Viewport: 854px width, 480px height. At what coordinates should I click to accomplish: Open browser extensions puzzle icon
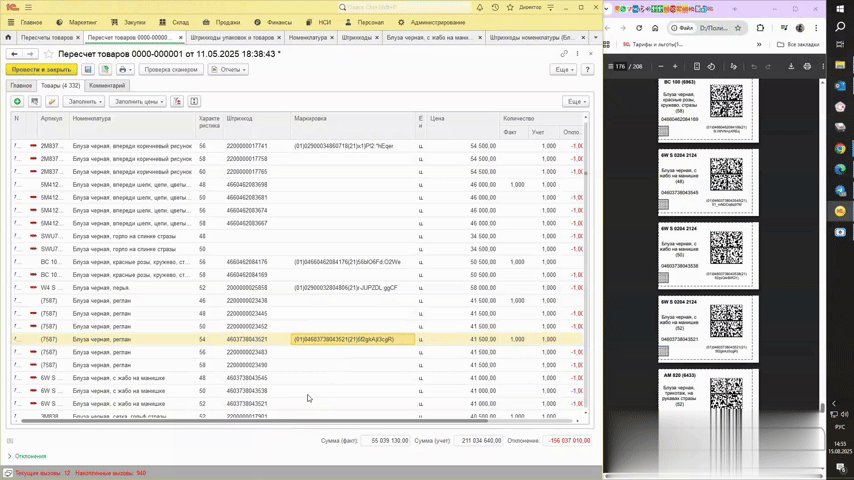760,28
